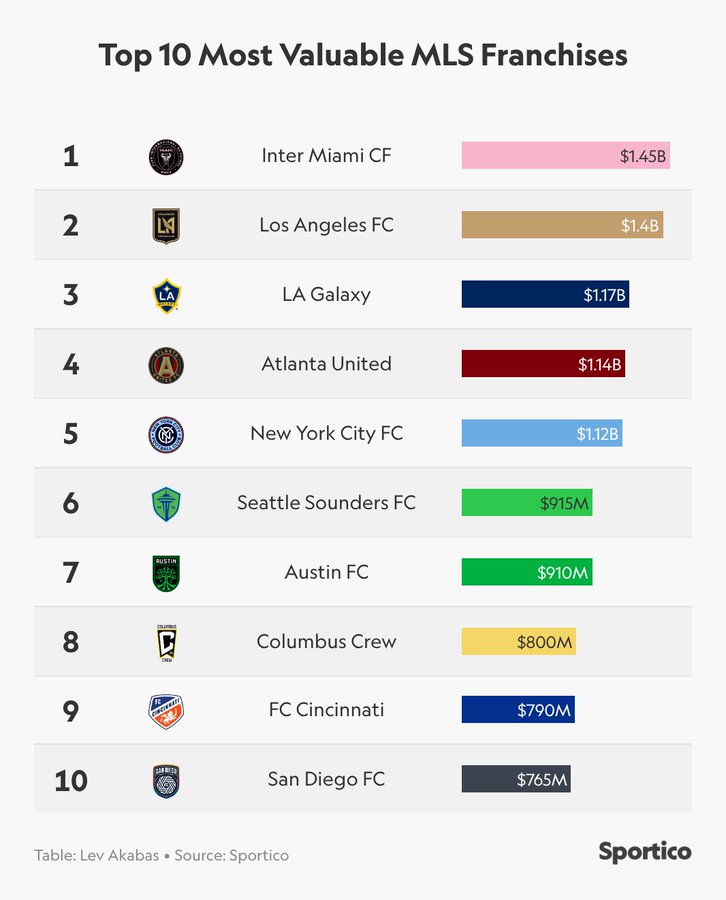726x900 pixels.
Task: Select the dark red $1.14B bar
Action: [x=543, y=364]
